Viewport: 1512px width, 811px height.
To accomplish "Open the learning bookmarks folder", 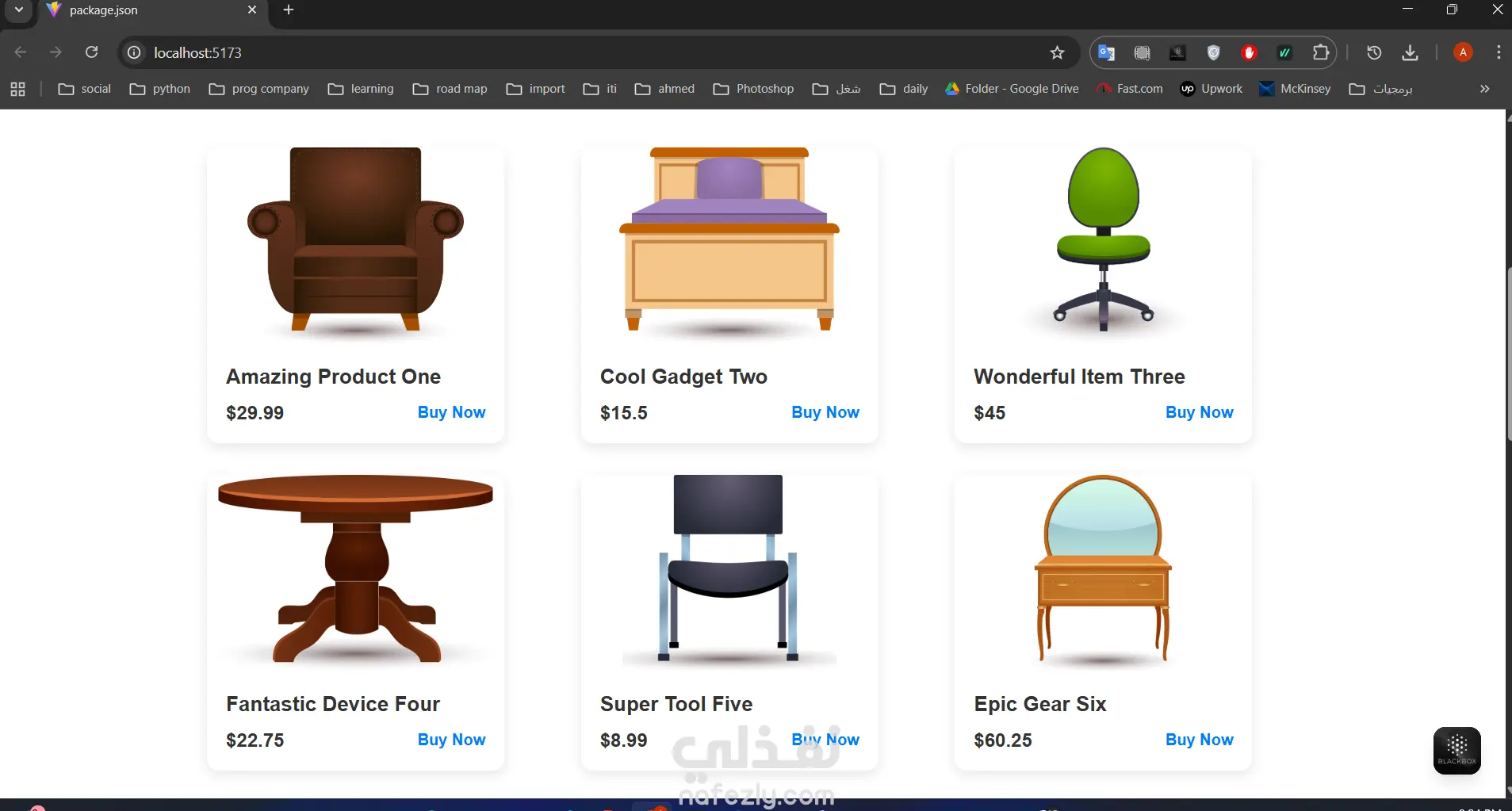I will [x=361, y=89].
